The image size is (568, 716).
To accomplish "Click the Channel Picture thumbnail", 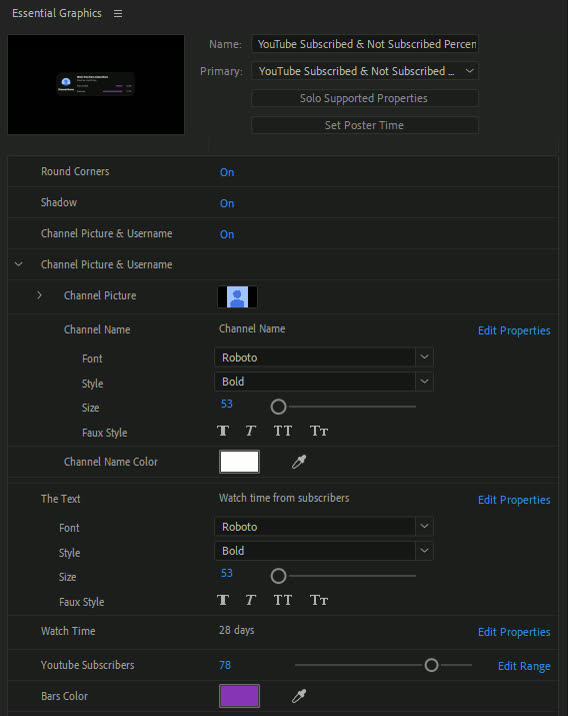I will (x=237, y=297).
